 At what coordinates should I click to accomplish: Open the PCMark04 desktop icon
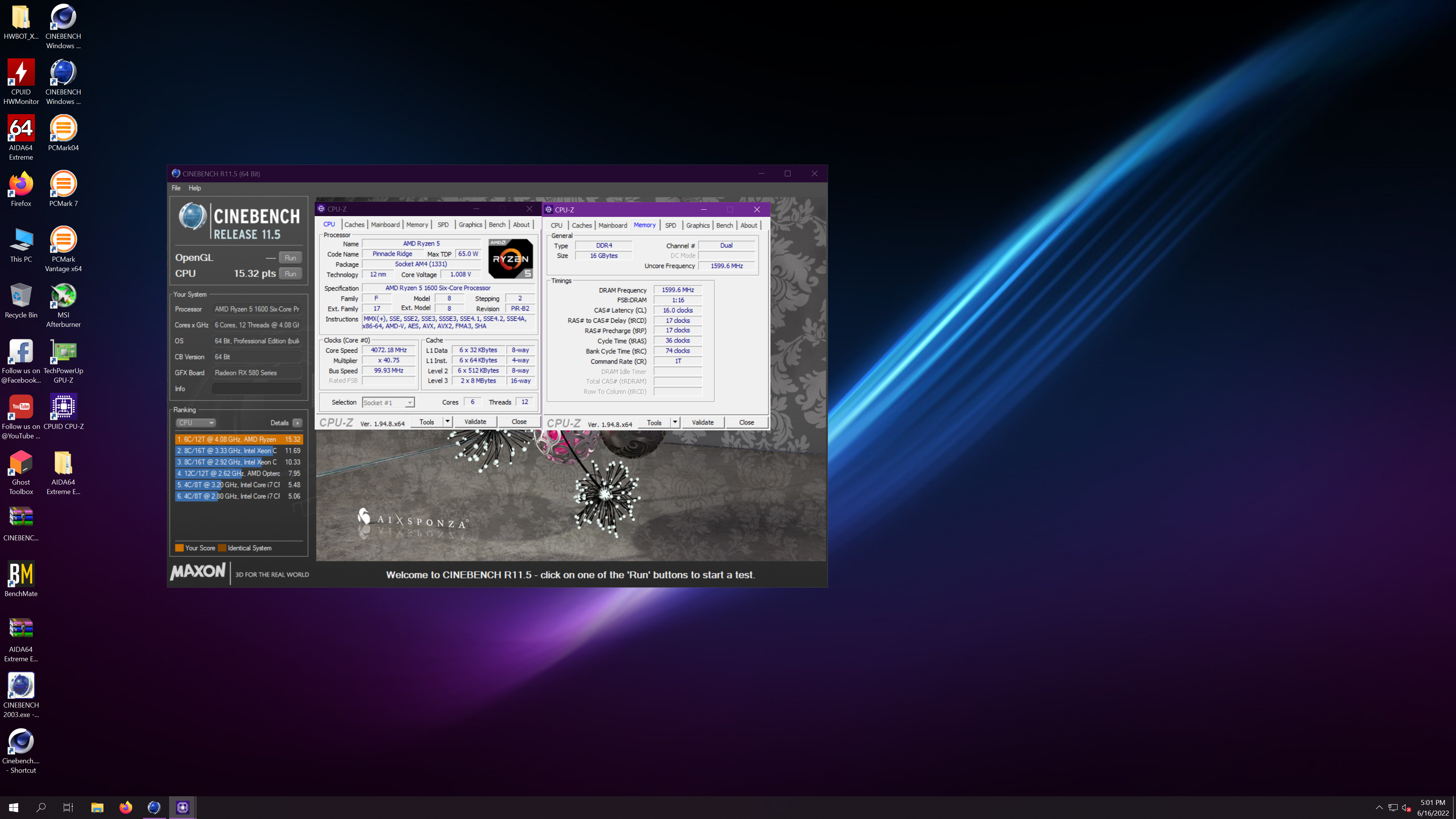point(63,133)
